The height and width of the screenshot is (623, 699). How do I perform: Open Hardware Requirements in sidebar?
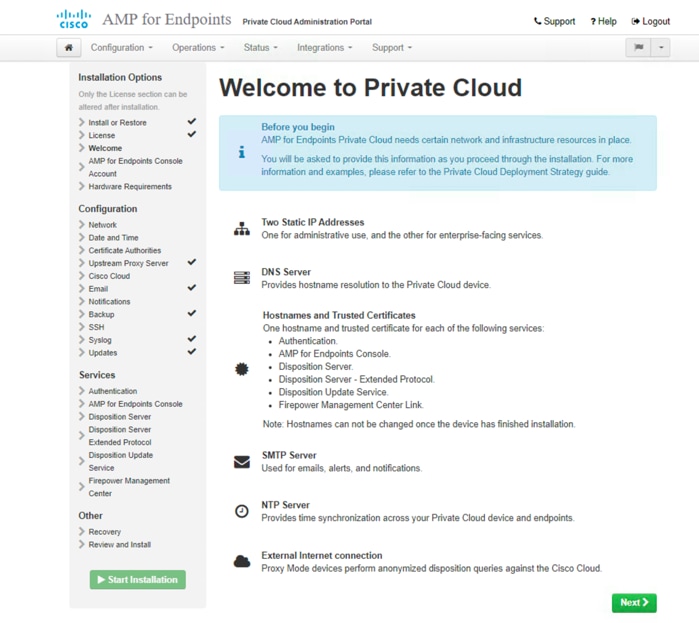[x=130, y=187]
